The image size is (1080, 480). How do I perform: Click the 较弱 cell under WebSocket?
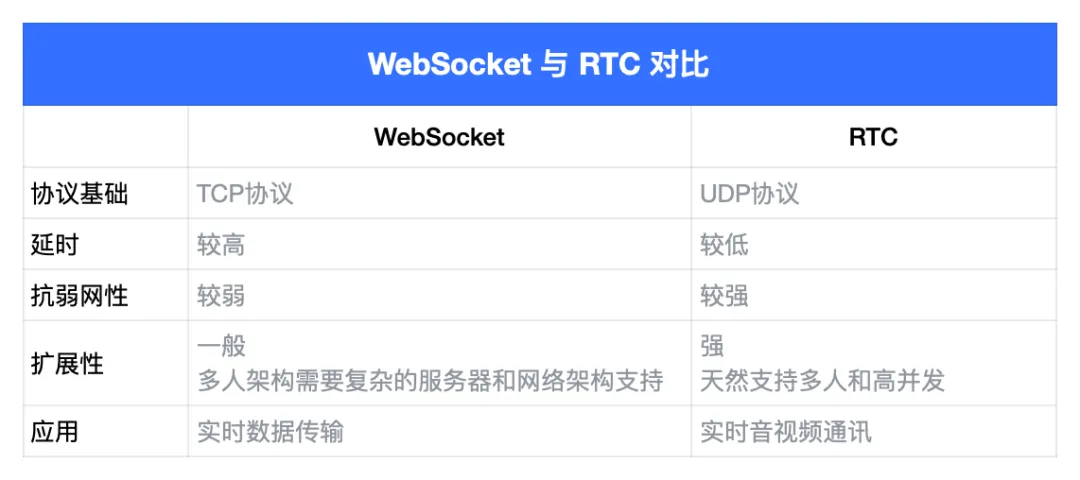[x=221, y=296]
